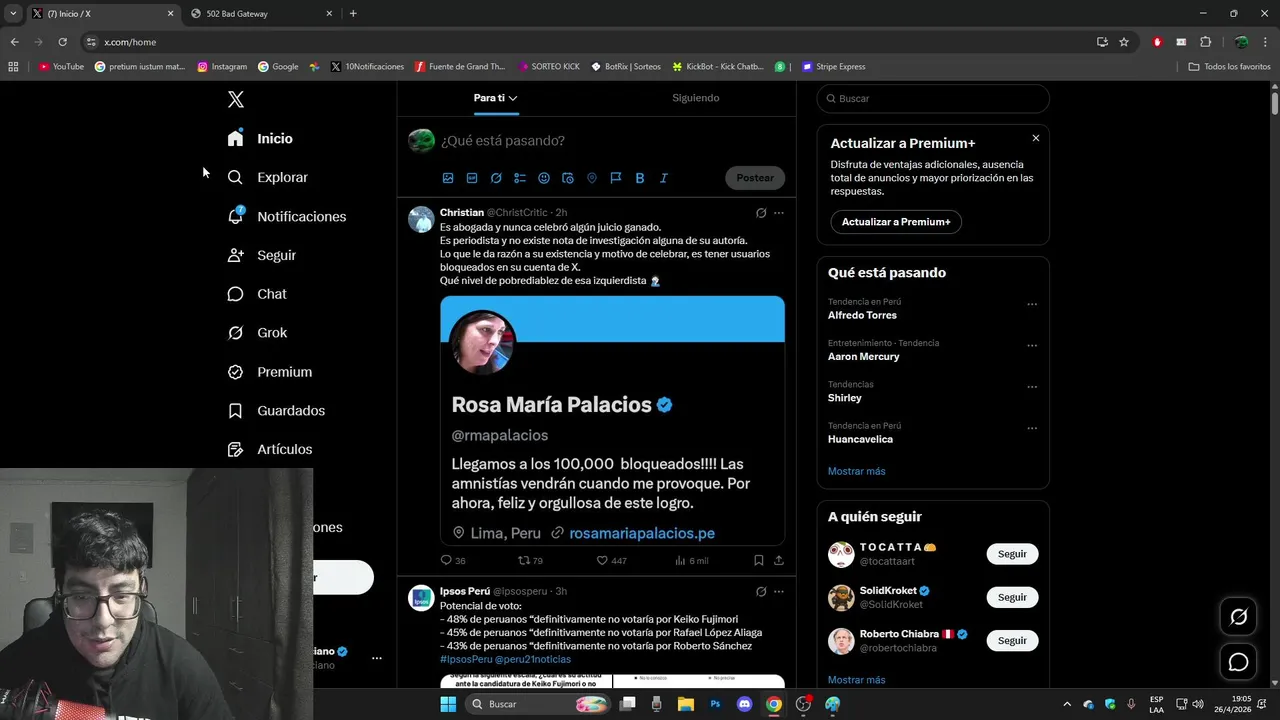Follow SolidKroket with Seguir button

point(1012,597)
